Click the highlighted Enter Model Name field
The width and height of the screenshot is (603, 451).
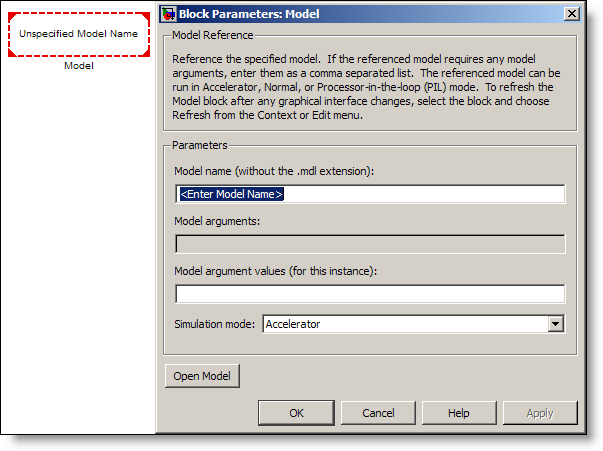[x=370, y=194]
